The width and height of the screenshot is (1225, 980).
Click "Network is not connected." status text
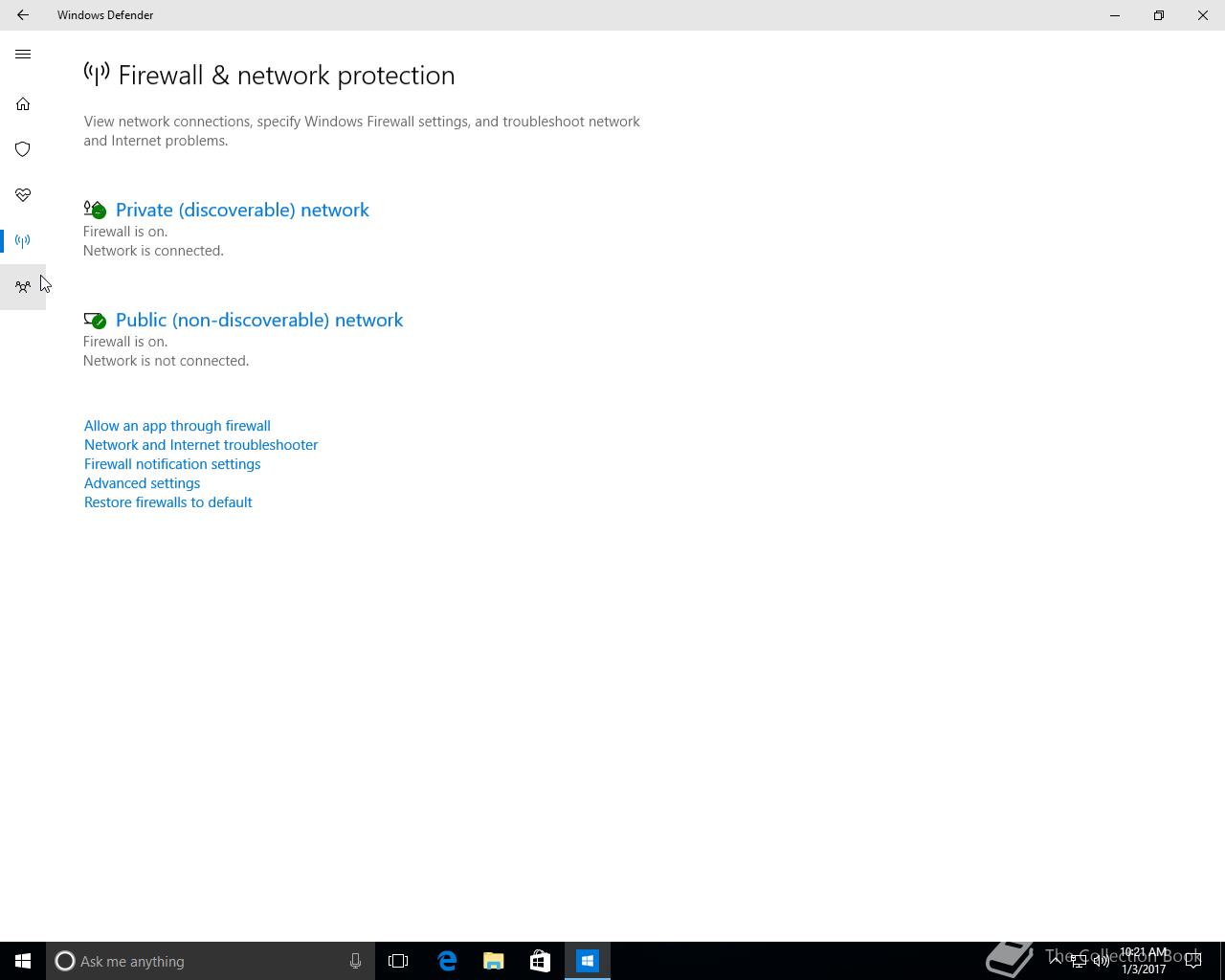coord(166,361)
